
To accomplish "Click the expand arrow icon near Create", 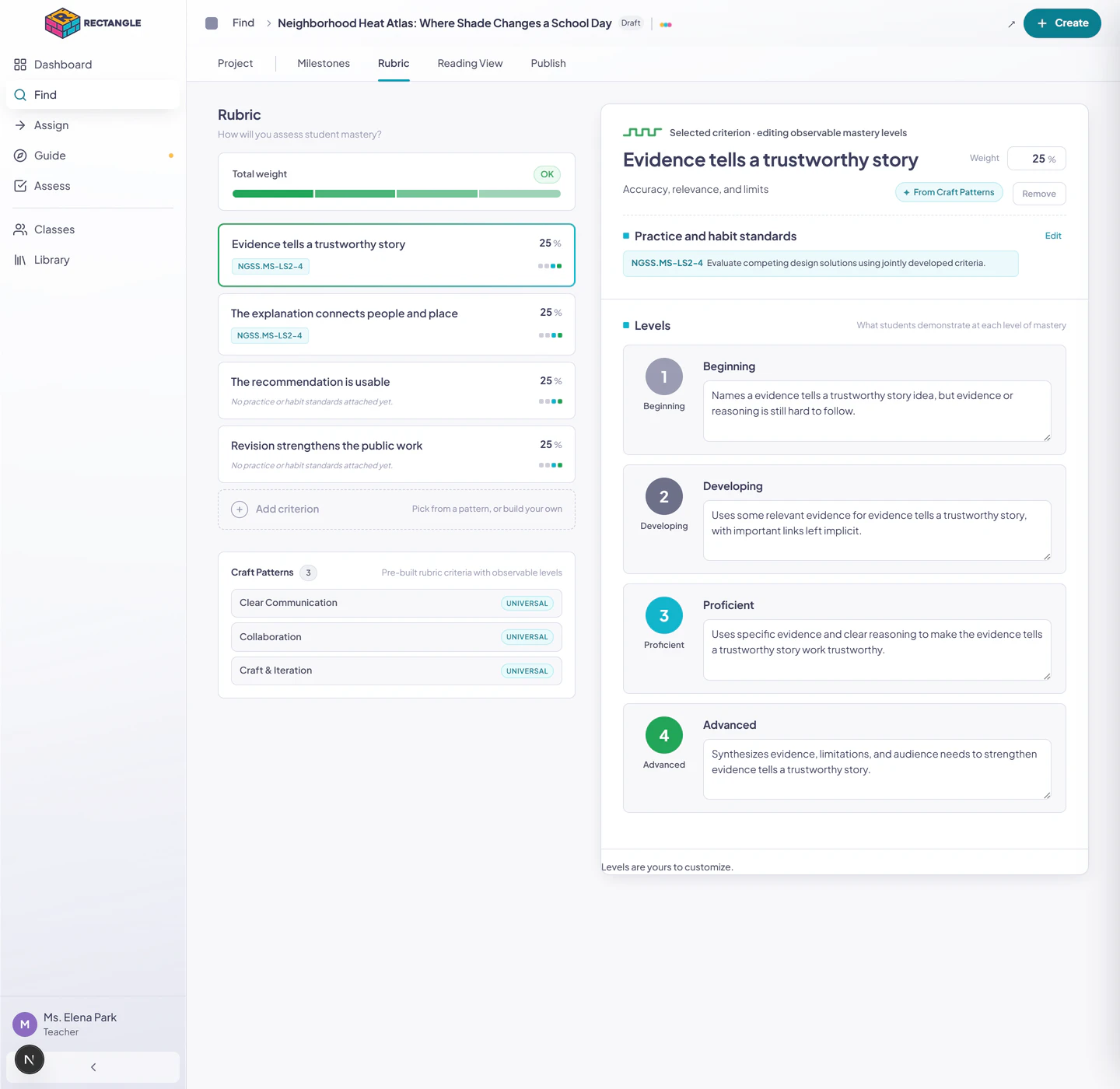I will coord(1011,24).
